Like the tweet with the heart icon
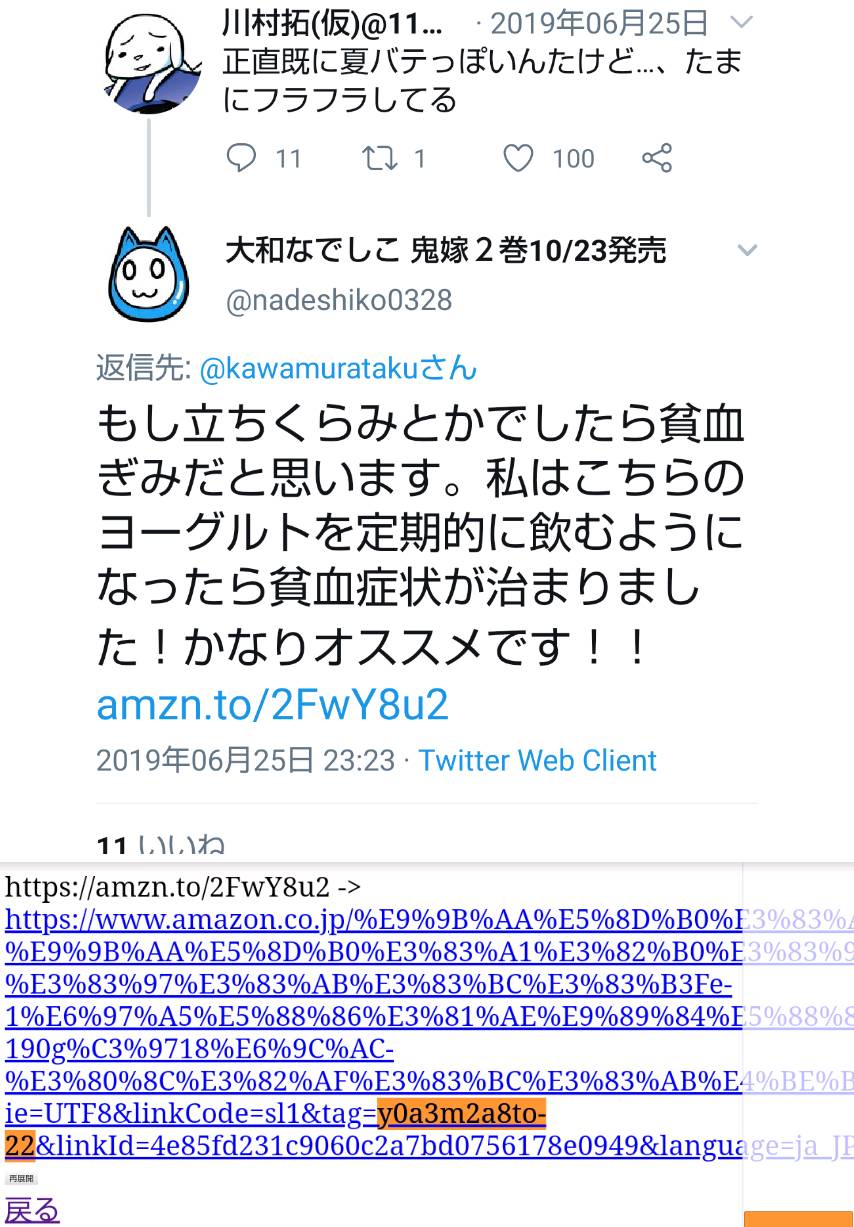 click(517, 158)
